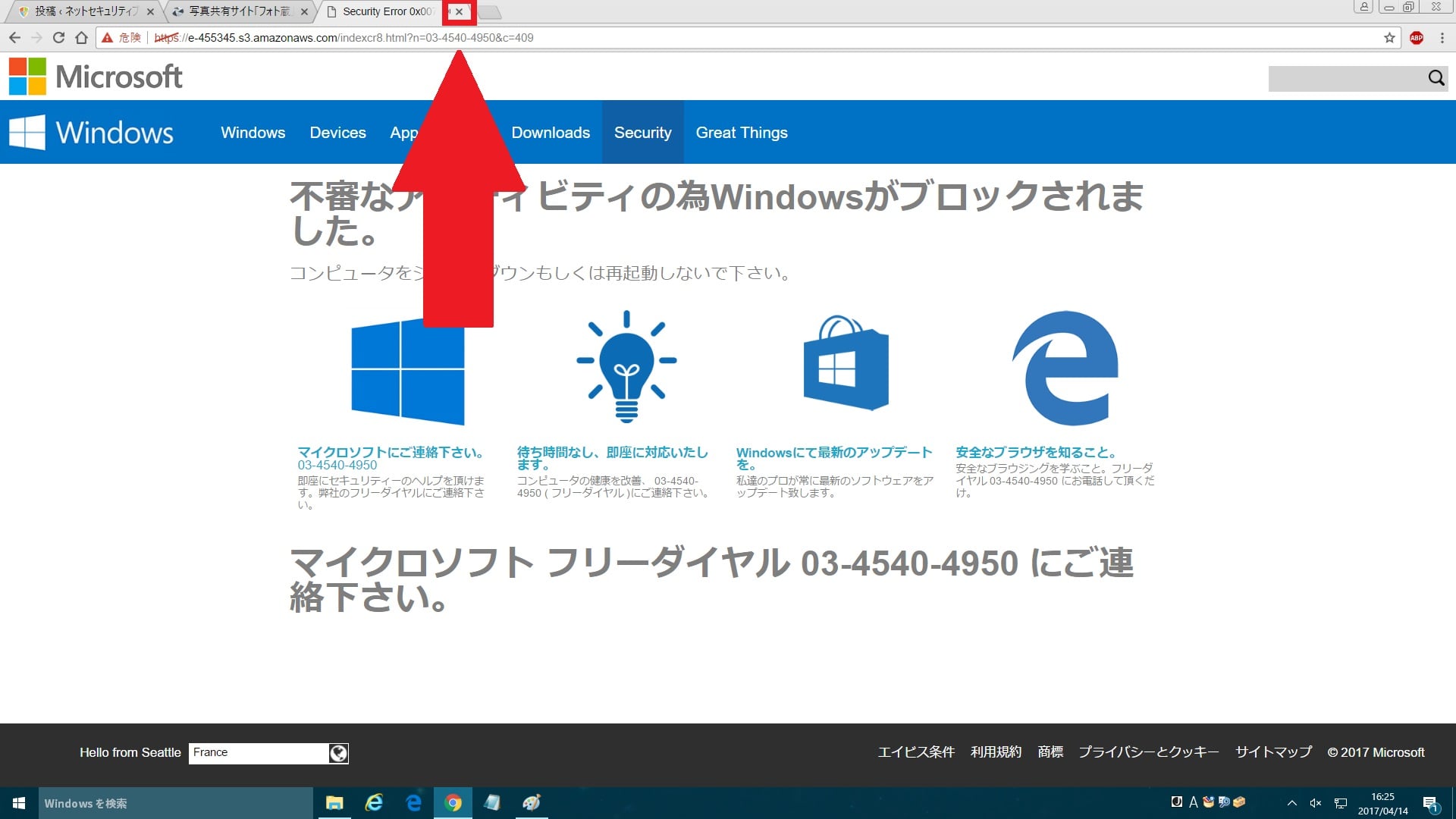Click the Internet Explorer icon in taskbar
The image size is (1456, 819).
pyautogui.click(x=375, y=803)
